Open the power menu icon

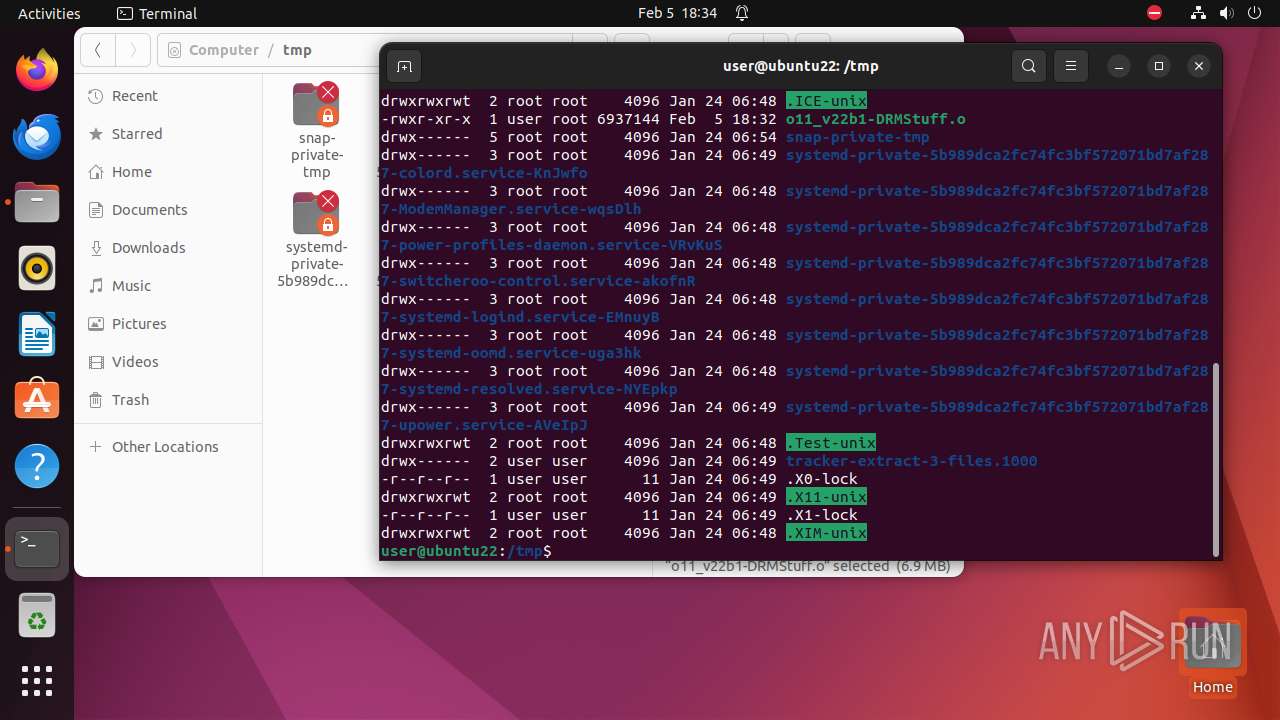pyautogui.click(x=1253, y=13)
